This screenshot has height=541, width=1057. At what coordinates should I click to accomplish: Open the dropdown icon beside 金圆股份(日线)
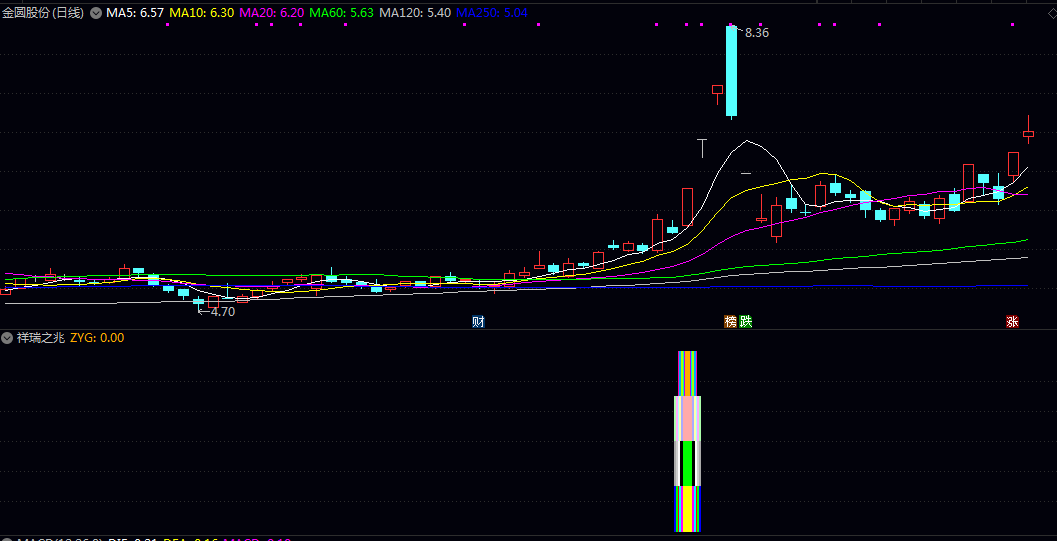point(96,13)
